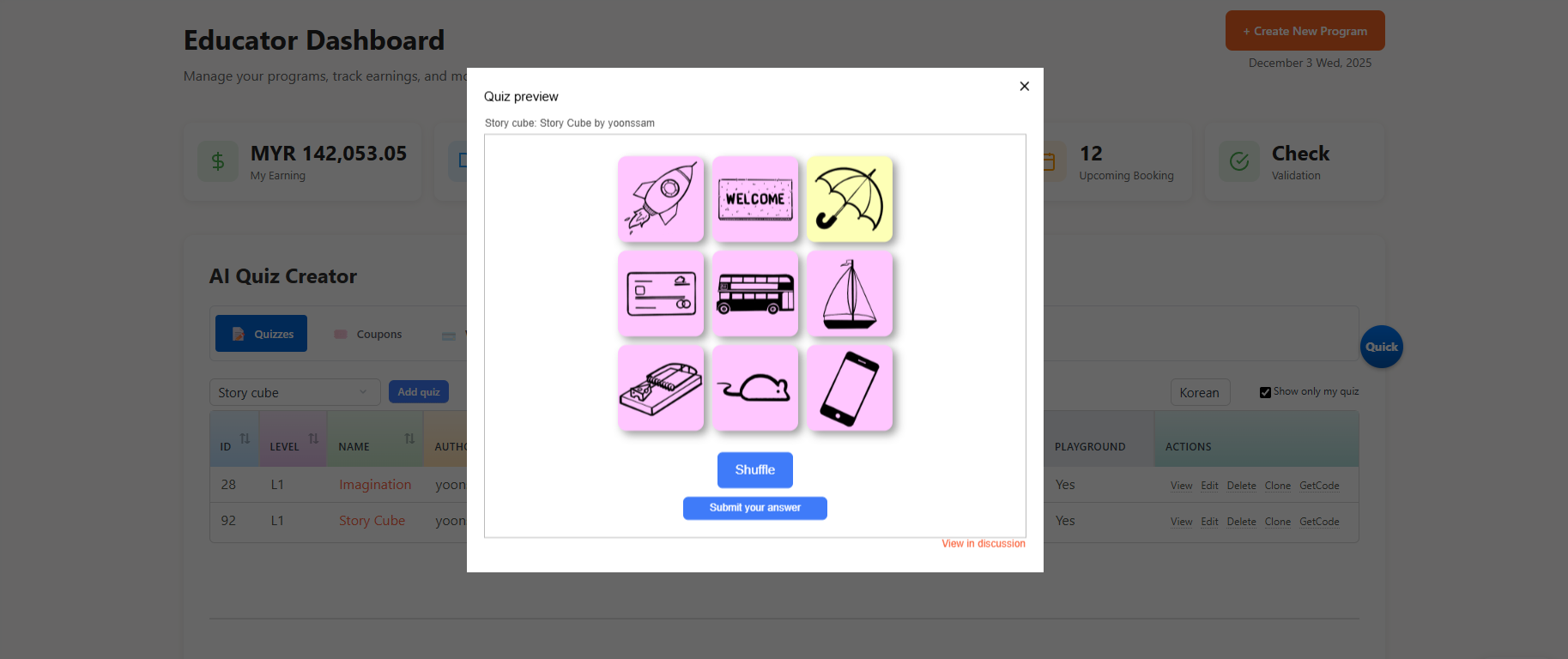
Task: Open View in discussion link
Action: point(984,544)
